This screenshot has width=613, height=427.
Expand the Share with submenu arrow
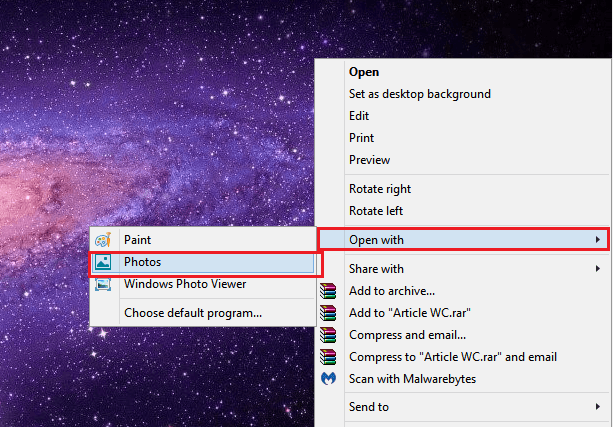point(597,269)
